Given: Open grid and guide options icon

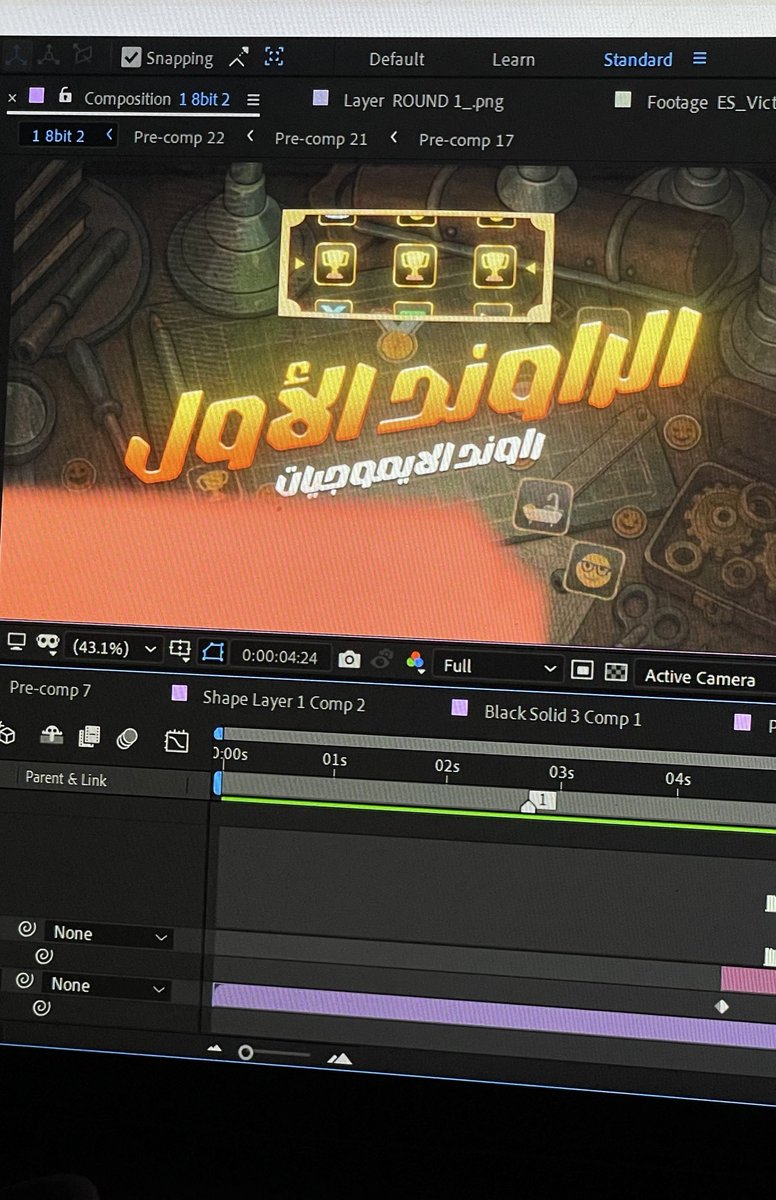Looking at the screenshot, I should [180, 650].
